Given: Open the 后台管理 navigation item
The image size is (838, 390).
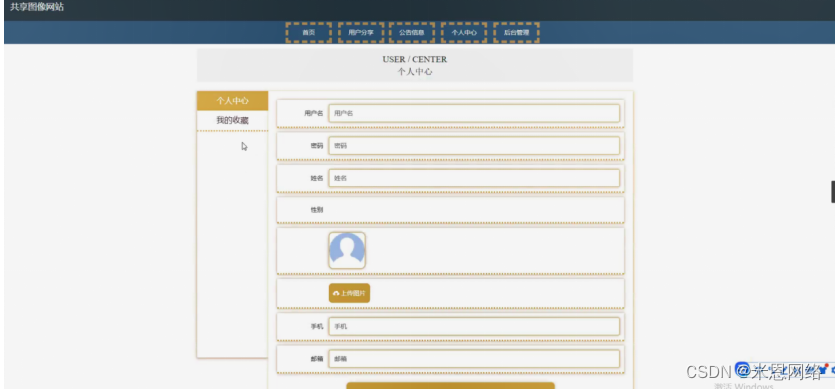Looking at the screenshot, I should 516,33.
